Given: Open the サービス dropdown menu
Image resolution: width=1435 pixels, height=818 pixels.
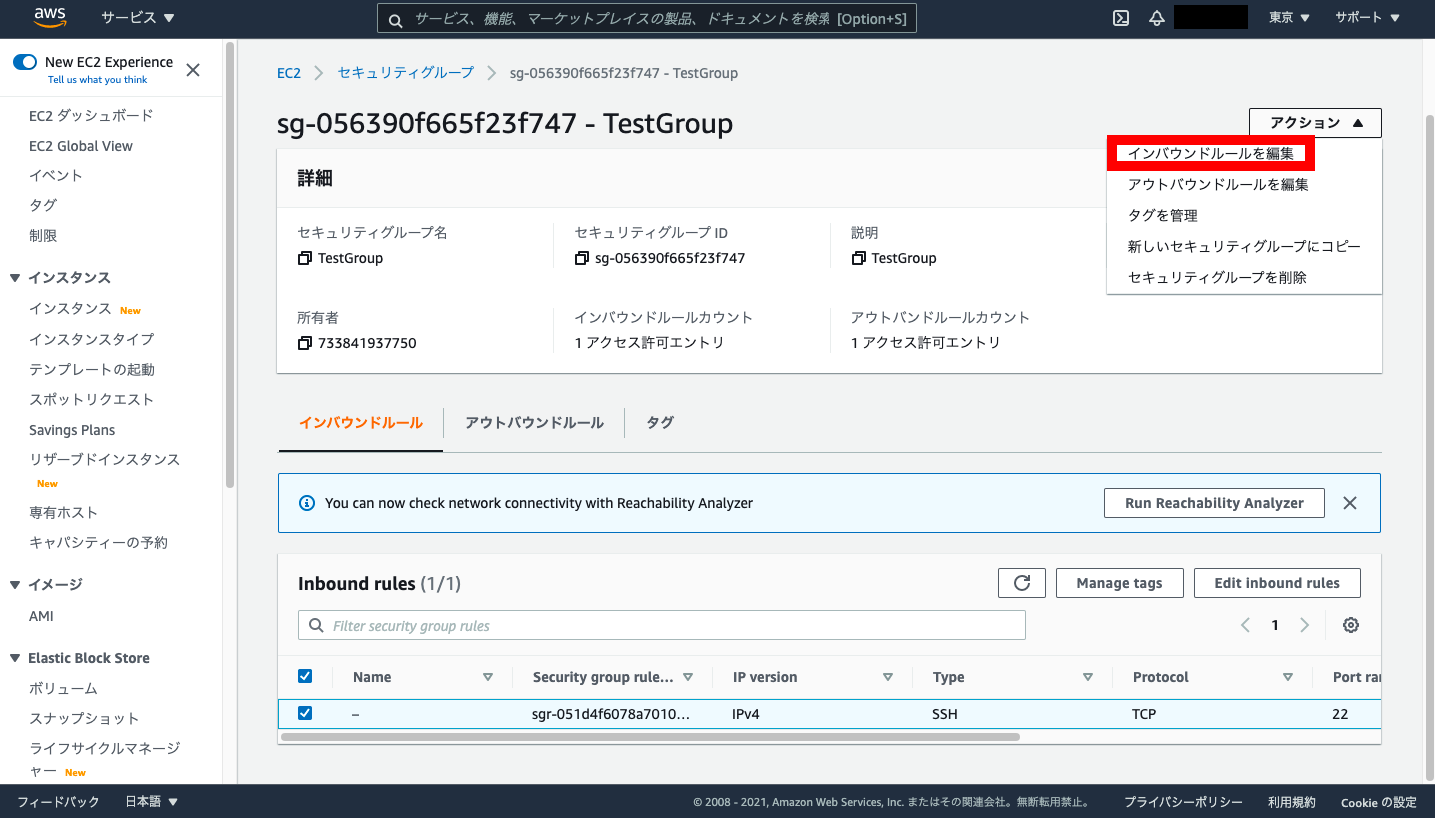Looking at the screenshot, I should point(138,17).
